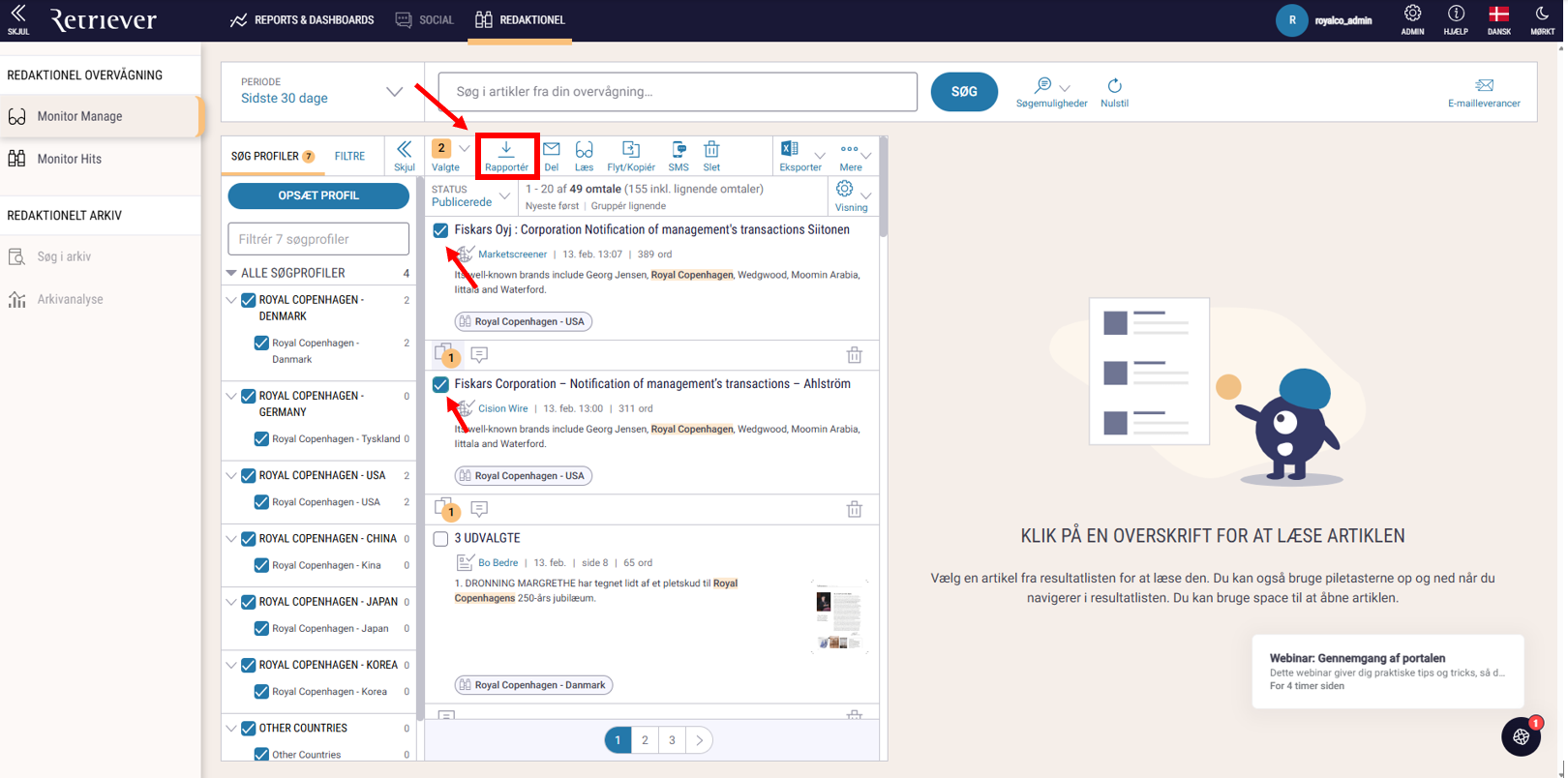Open the chat support bubble icon
The width and height of the screenshot is (1568, 778).
pyautogui.click(x=1522, y=737)
